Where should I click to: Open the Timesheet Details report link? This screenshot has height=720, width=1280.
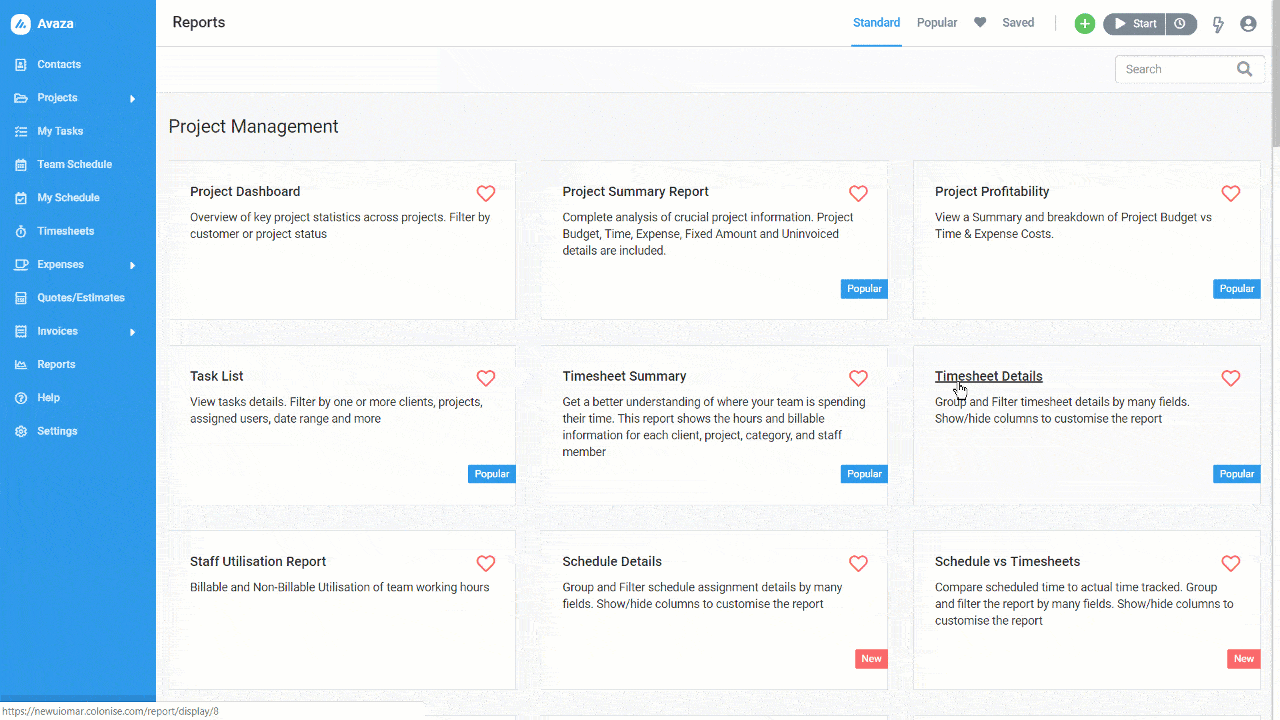pos(988,376)
